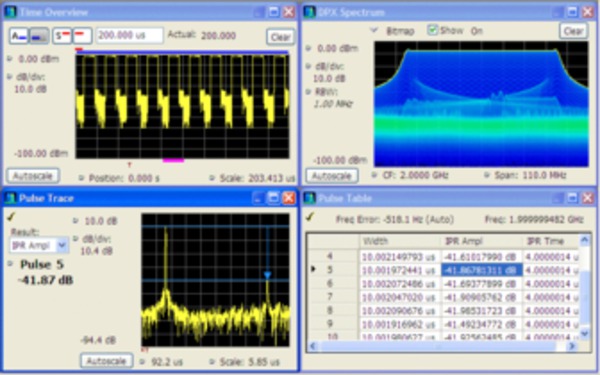Click Autoscale in the Pulse Trace panel
The width and height of the screenshot is (600, 375).
click(106, 360)
